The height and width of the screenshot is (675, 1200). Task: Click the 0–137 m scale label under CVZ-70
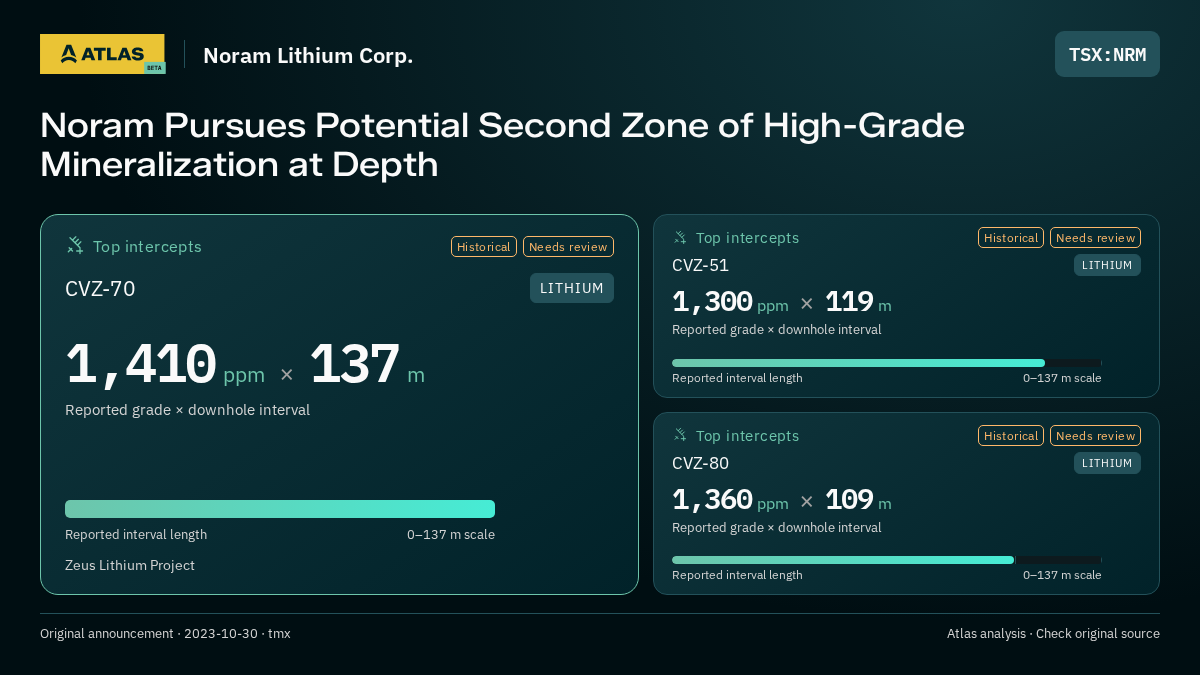point(451,534)
